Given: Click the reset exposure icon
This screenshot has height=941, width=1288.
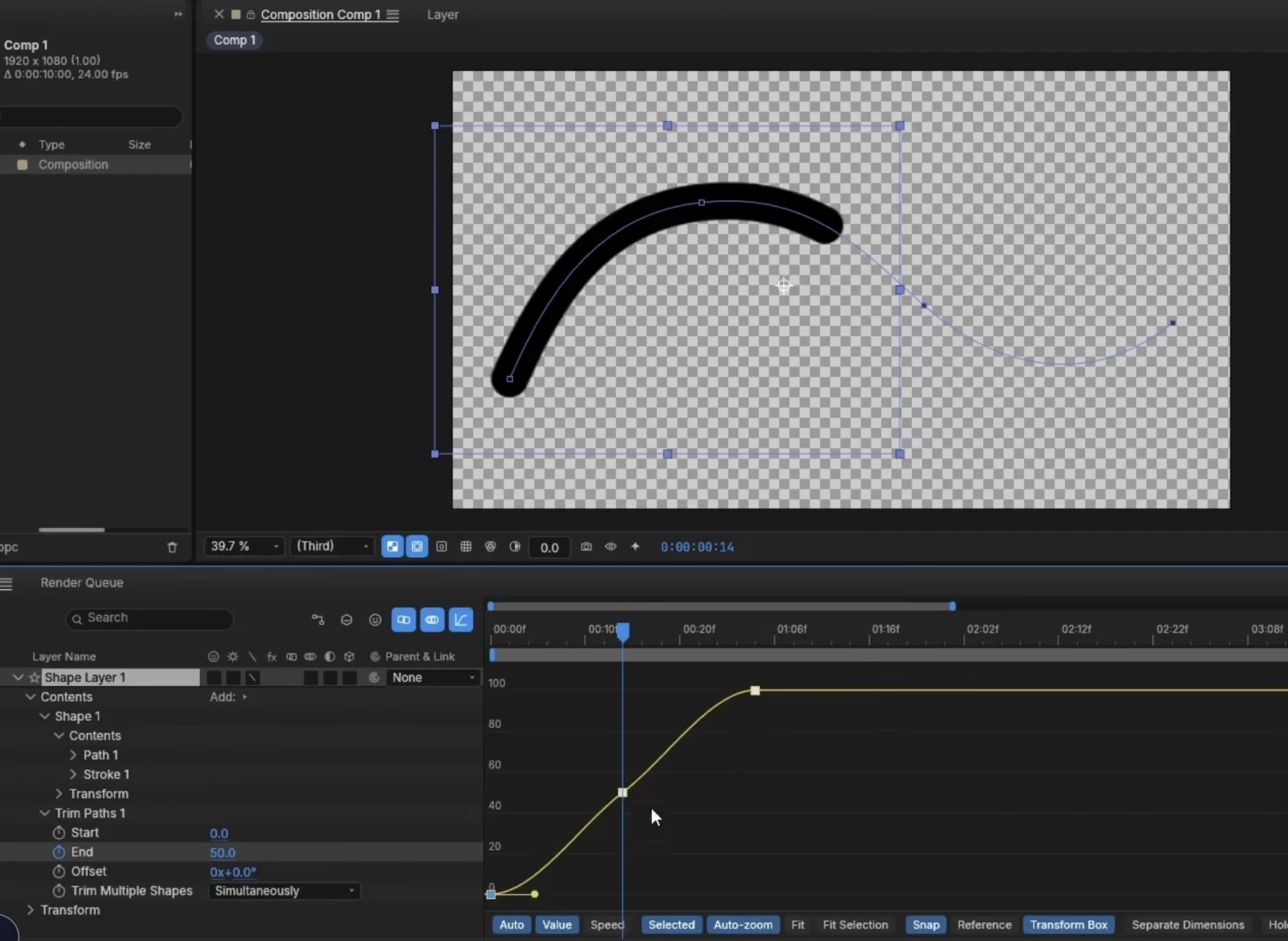Looking at the screenshot, I should pos(515,547).
